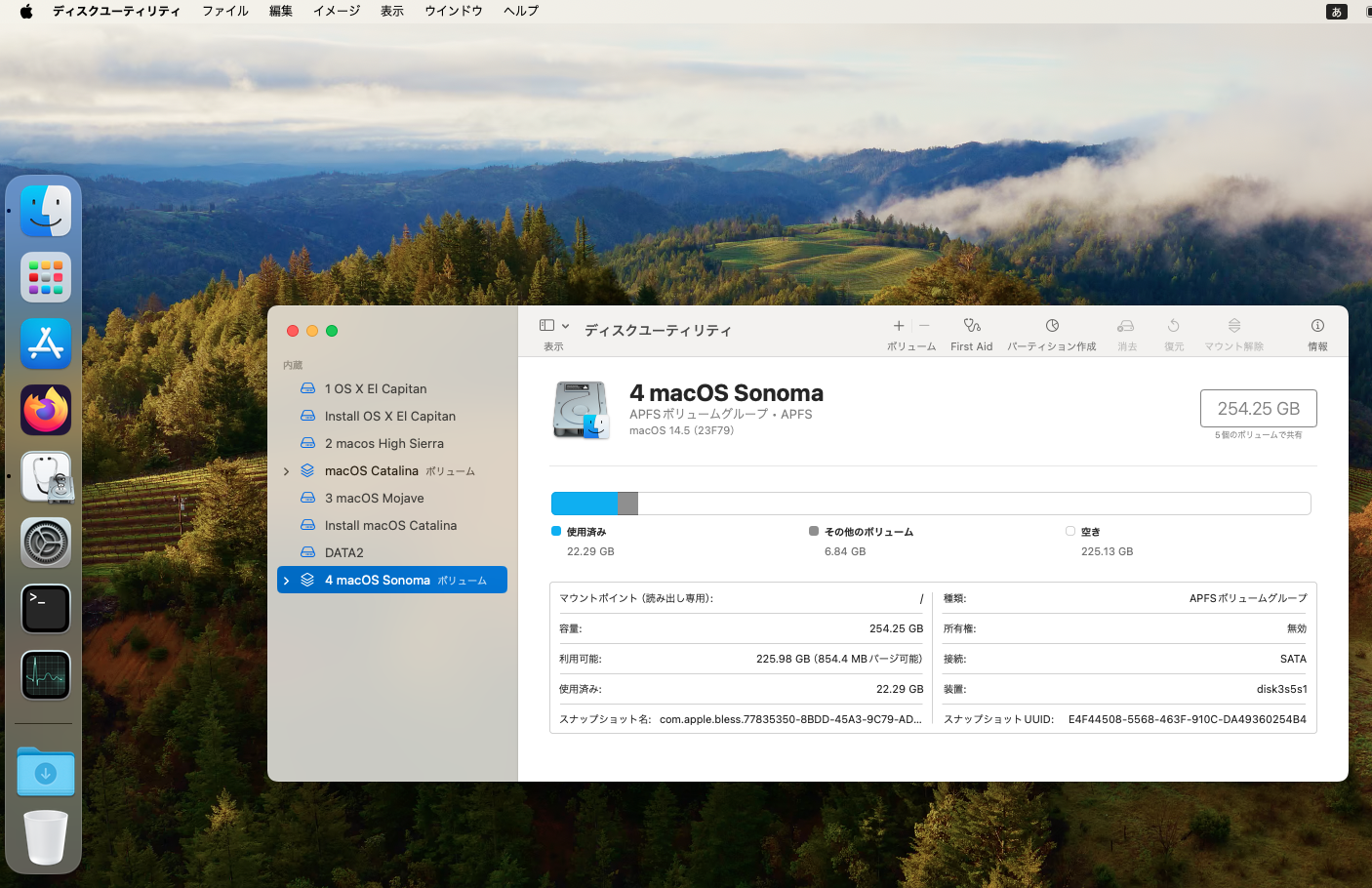This screenshot has width=1372, height=888.
Task: Select 3 macOS Mojave volume
Action: pyautogui.click(x=392, y=498)
